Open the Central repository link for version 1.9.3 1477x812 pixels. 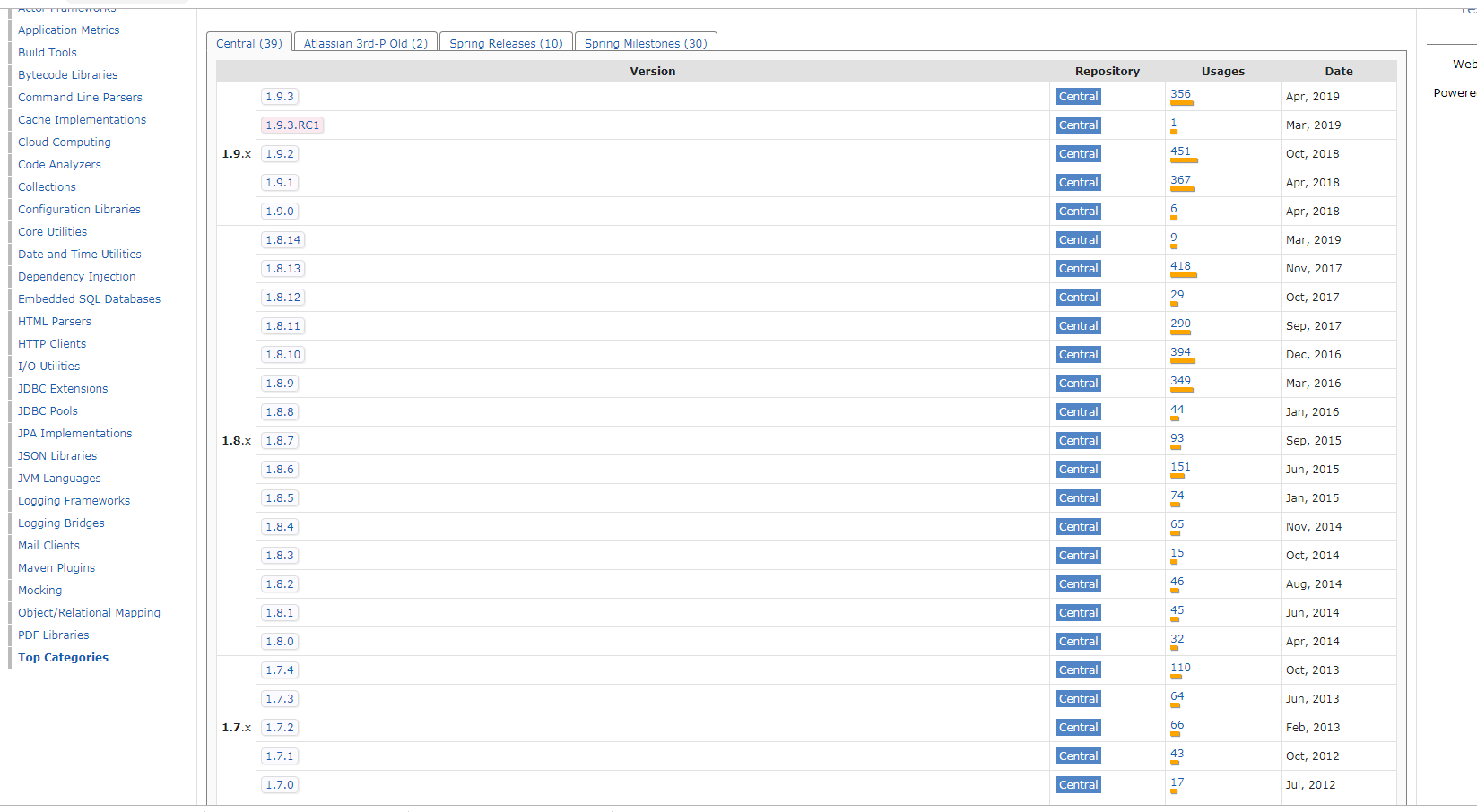[x=1078, y=96]
